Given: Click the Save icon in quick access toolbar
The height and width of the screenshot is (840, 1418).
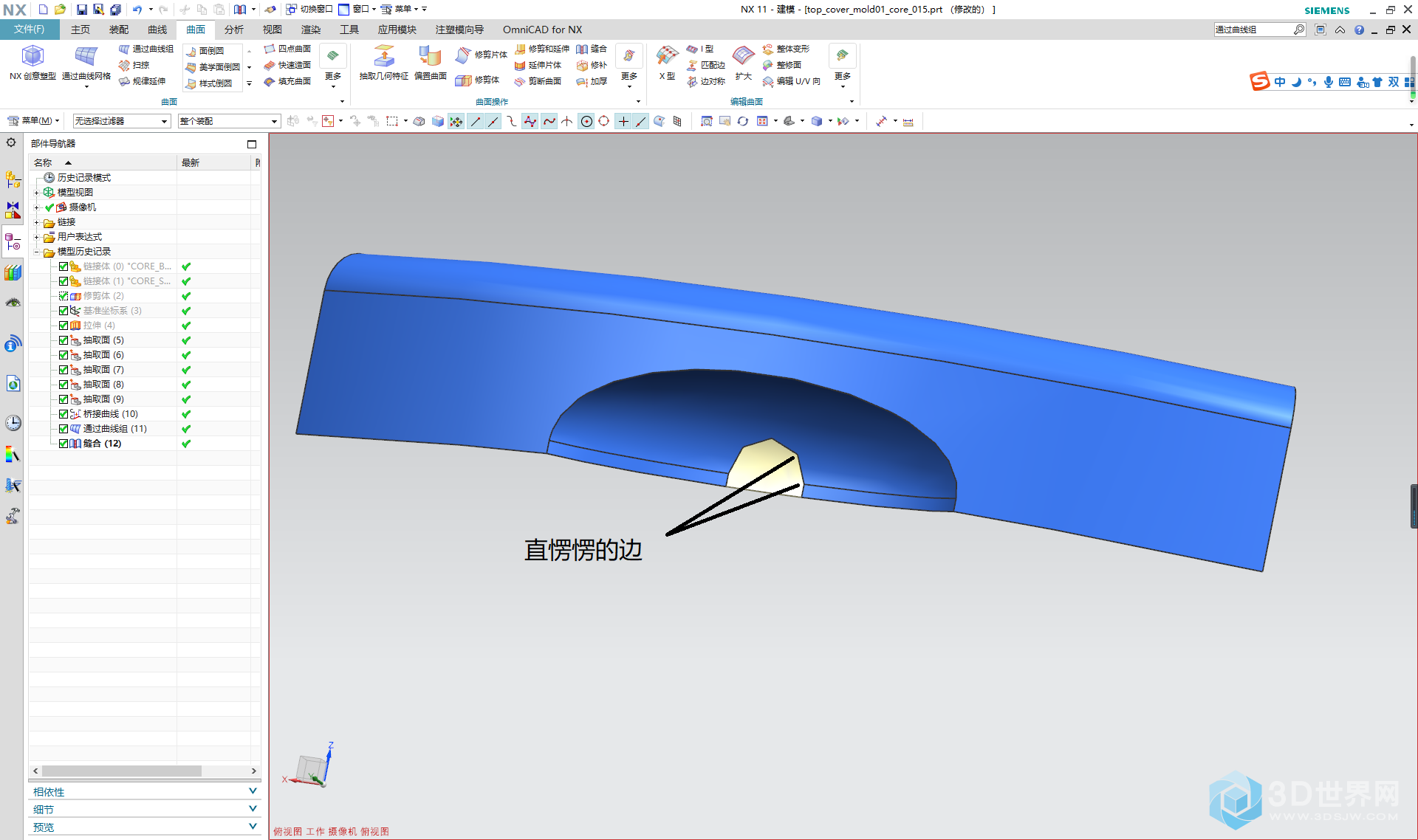Looking at the screenshot, I should (x=81, y=10).
